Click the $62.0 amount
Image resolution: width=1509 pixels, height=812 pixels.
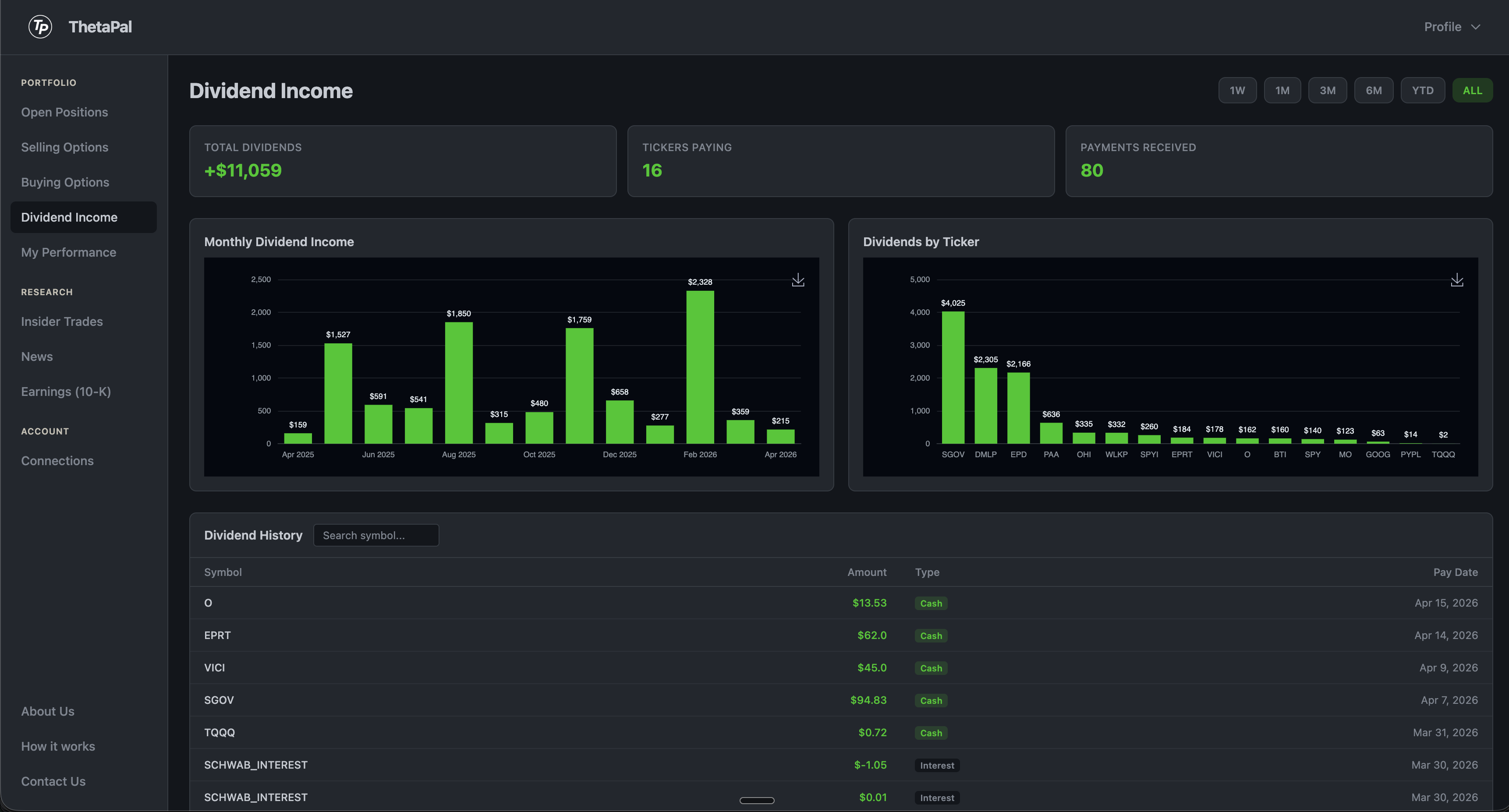click(871, 635)
